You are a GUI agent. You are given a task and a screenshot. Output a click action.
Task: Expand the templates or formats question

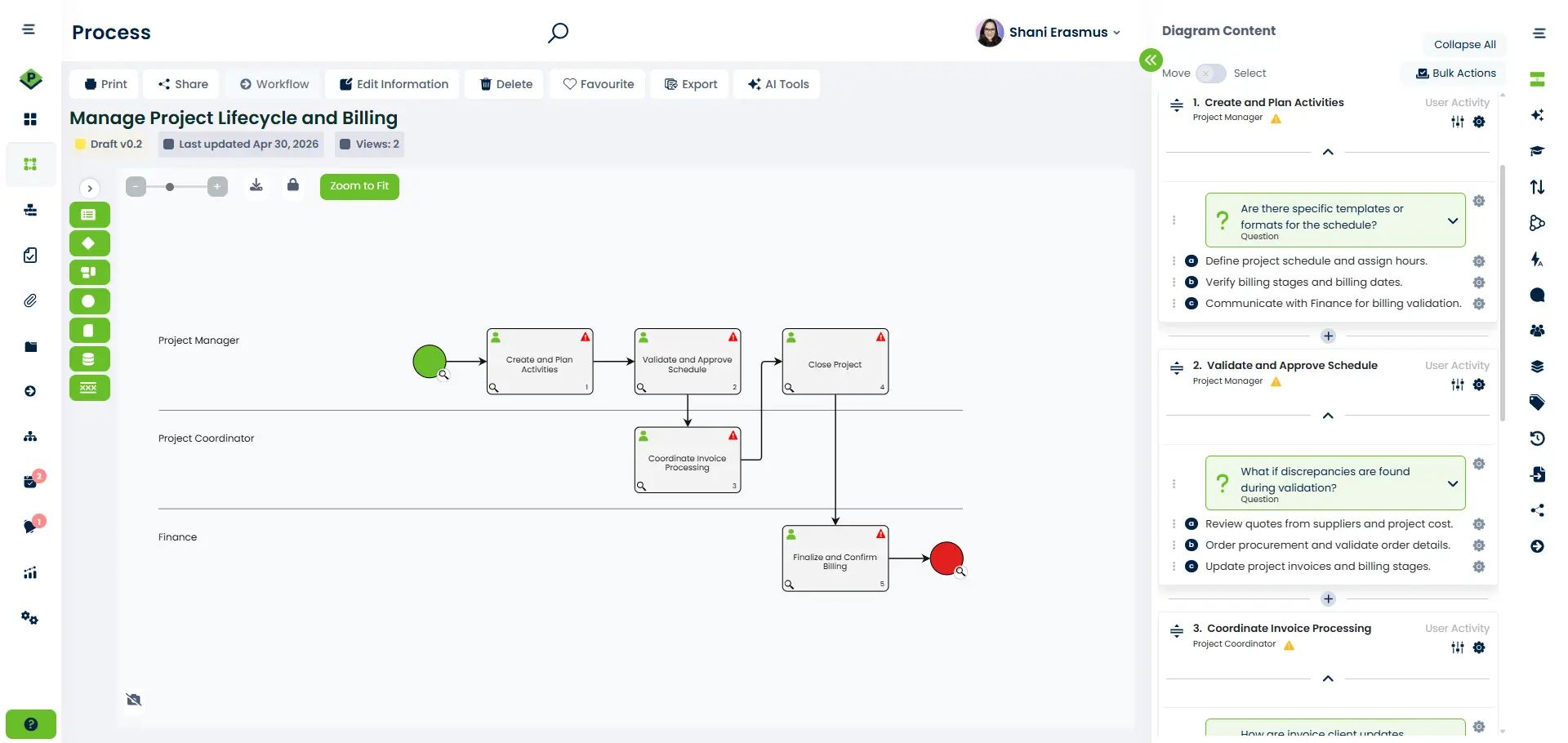coord(1453,220)
